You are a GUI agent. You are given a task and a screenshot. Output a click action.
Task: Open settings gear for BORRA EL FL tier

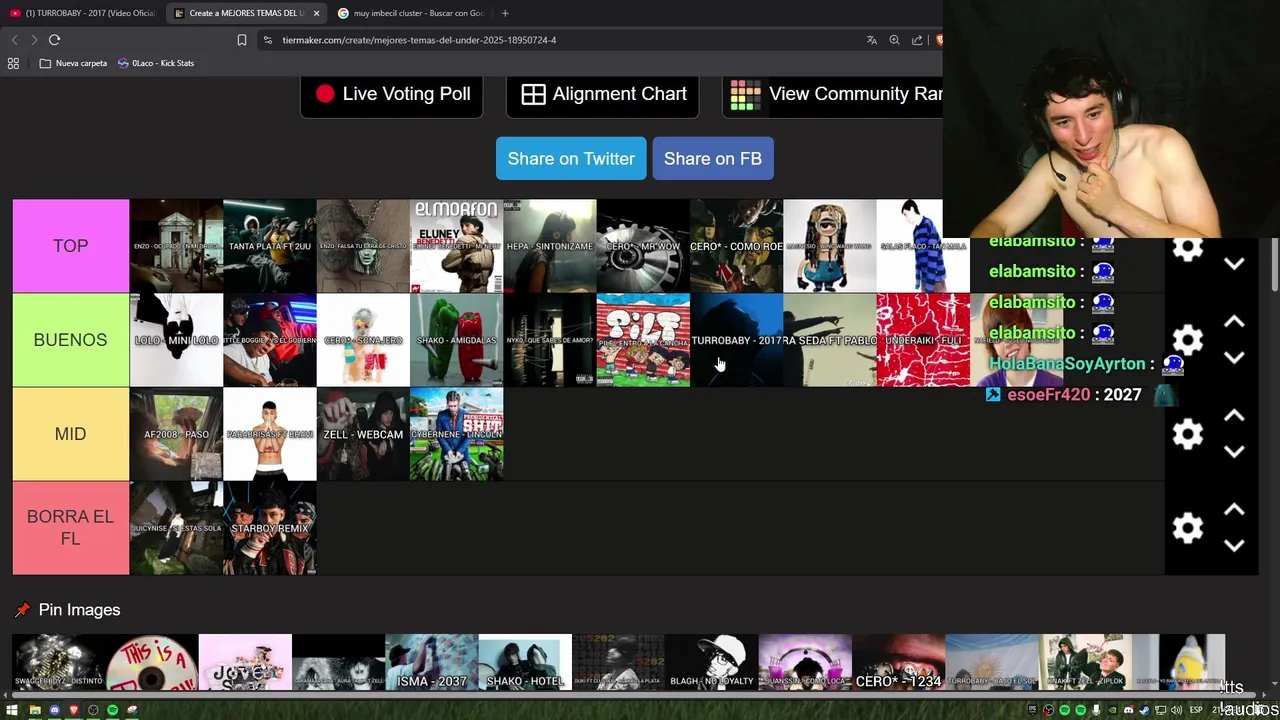1187,528
